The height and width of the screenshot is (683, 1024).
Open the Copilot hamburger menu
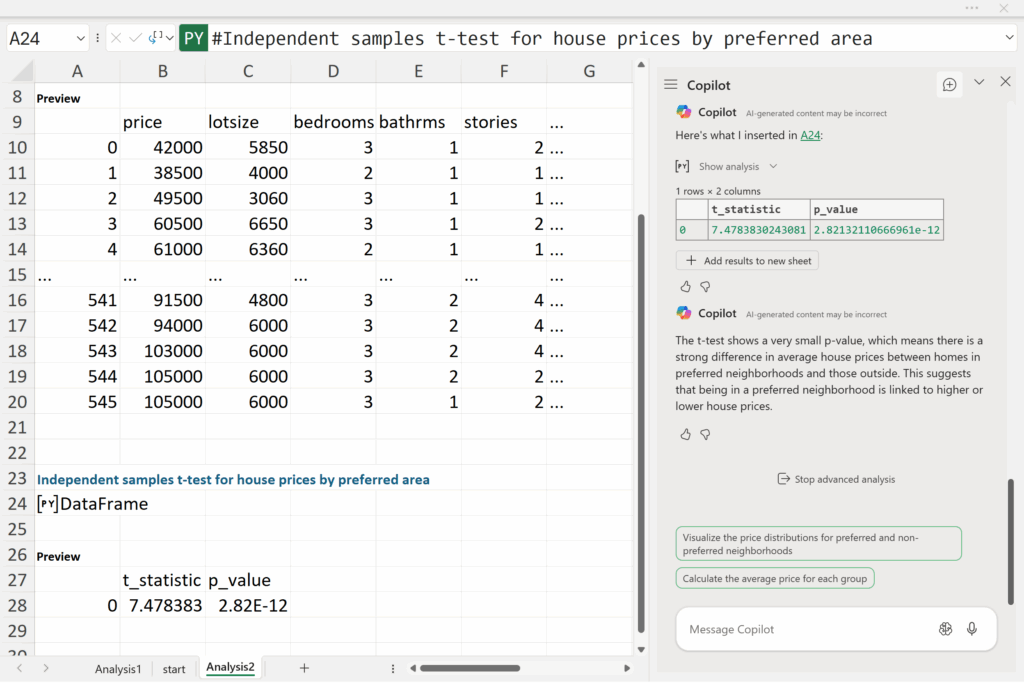click(x=670, y=85)
